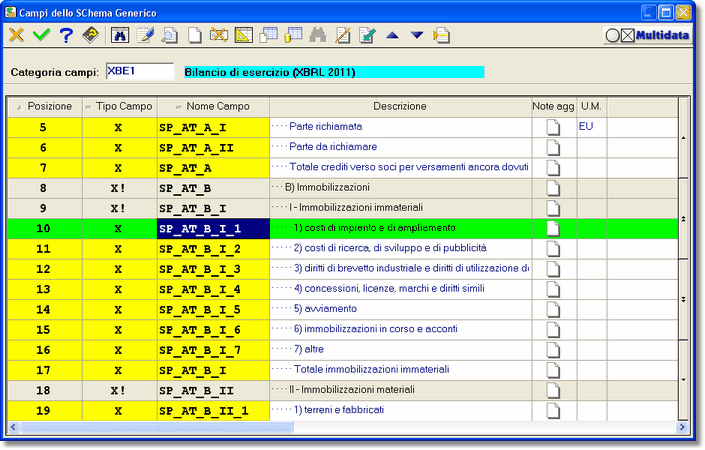Select the SP_AT_B_II_1 field name cell
Viewport: 705px width, 450px height.
[x=214, y=411]
